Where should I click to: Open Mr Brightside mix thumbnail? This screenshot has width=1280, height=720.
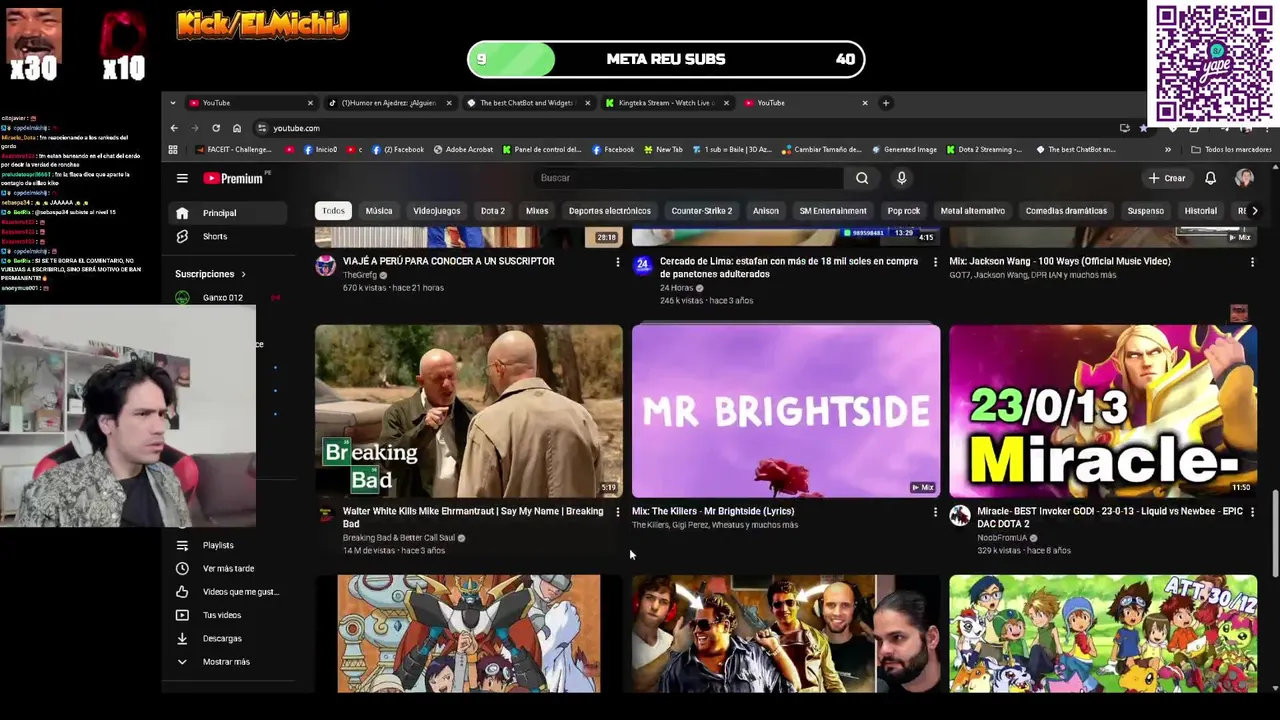point(786,411)
